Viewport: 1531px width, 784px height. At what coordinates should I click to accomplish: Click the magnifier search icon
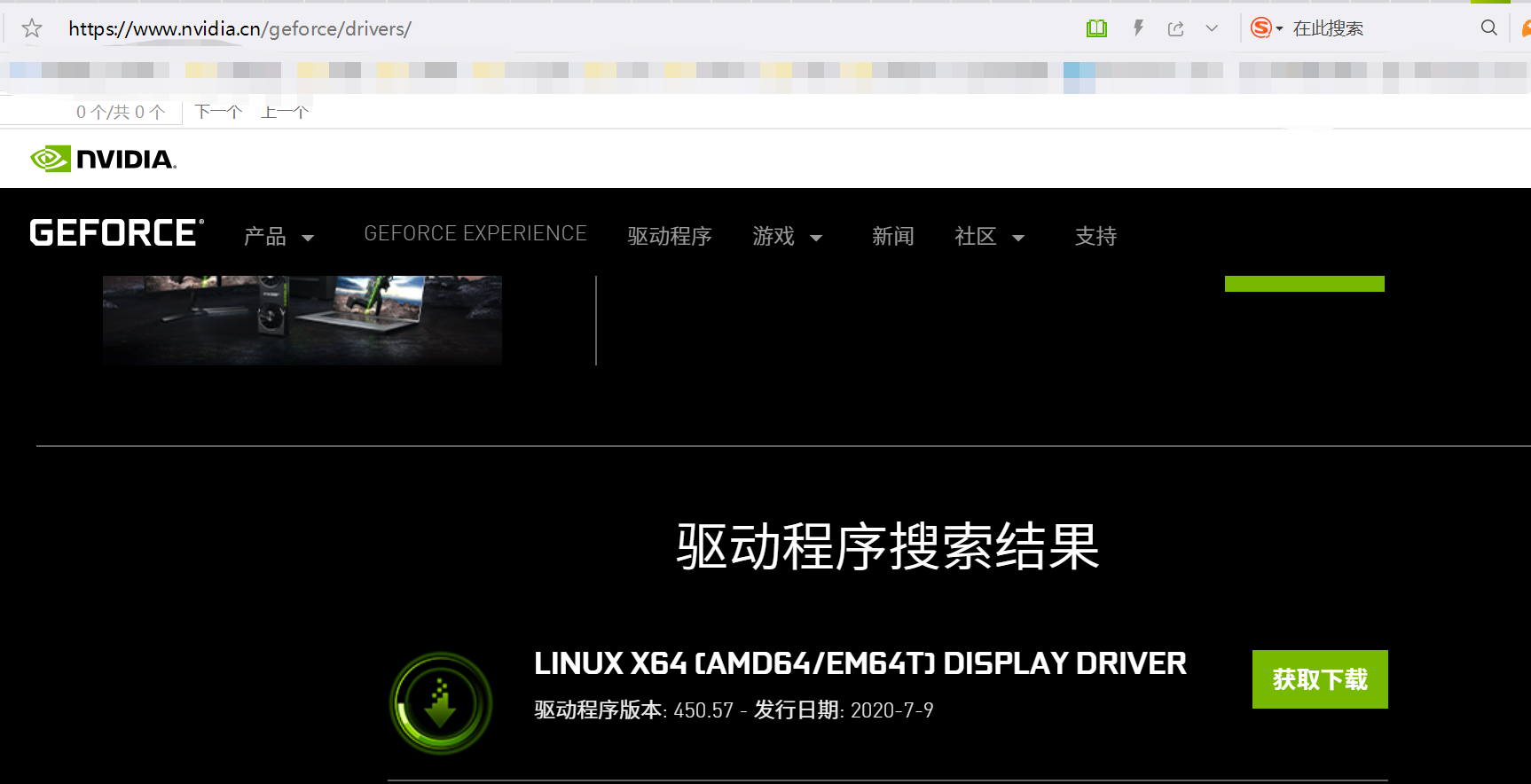click(x=1489, y=28)
